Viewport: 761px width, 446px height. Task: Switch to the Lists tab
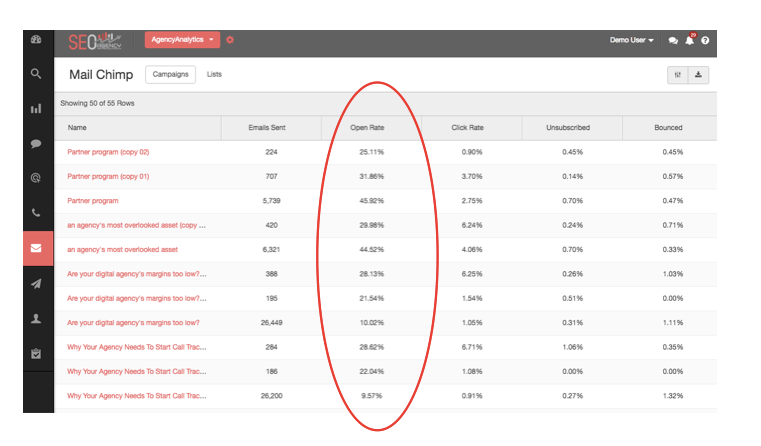(214, 74)
